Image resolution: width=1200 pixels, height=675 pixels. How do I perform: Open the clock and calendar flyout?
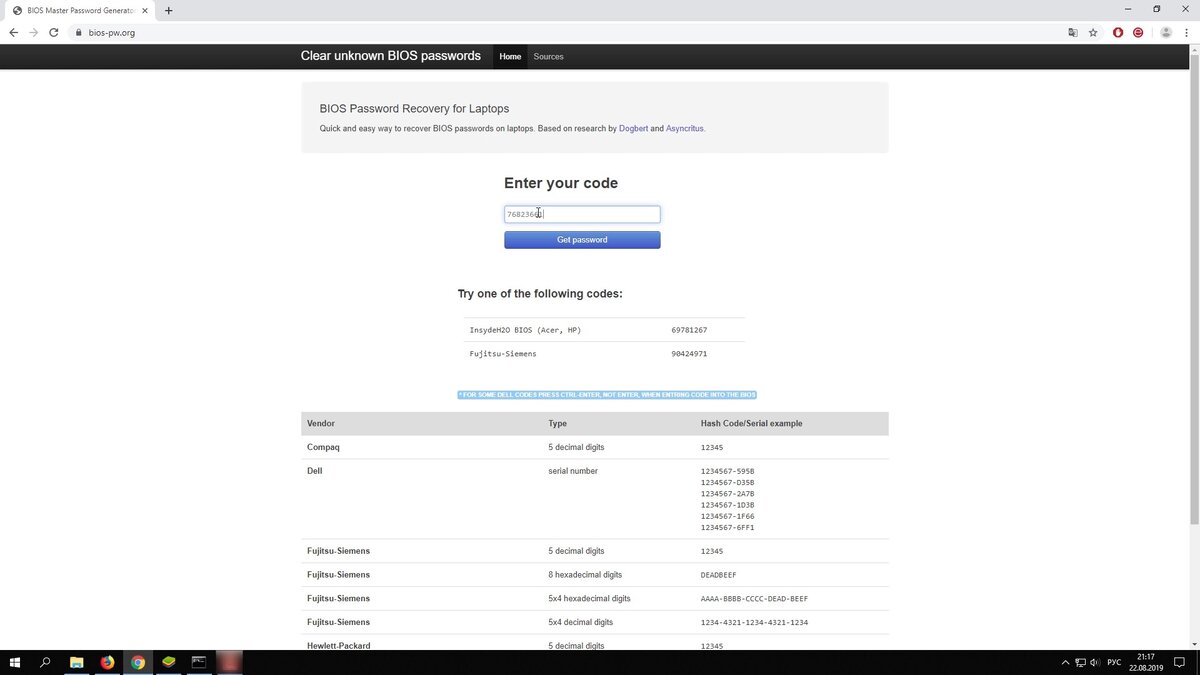(x=1146, y=662)
